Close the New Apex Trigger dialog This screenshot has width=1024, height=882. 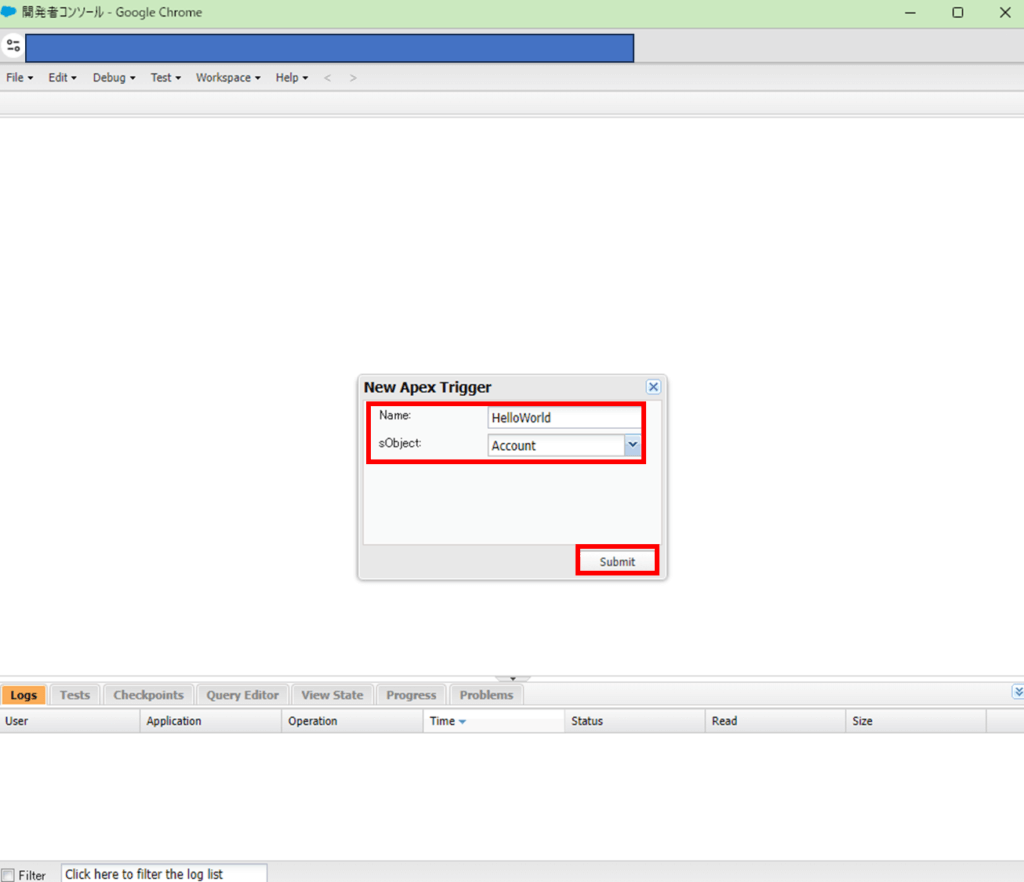tap(653, 387)
